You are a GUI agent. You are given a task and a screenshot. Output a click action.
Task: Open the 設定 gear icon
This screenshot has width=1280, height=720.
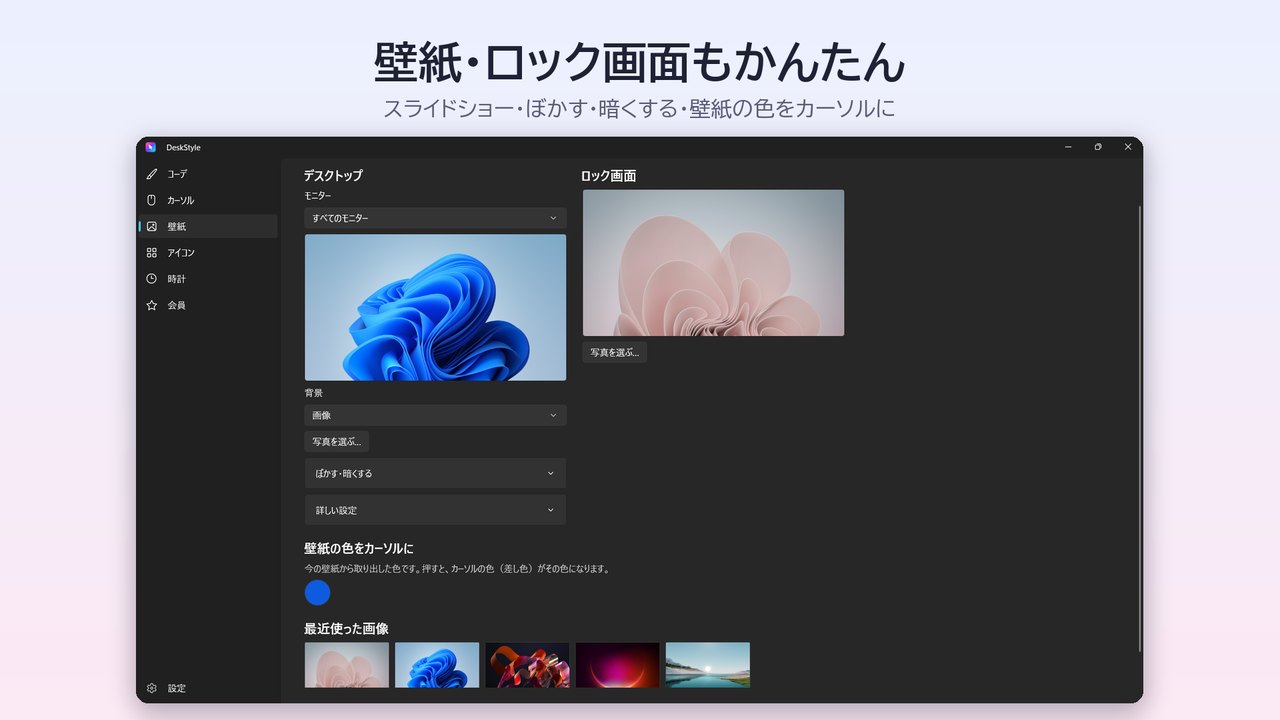[152, 688]
